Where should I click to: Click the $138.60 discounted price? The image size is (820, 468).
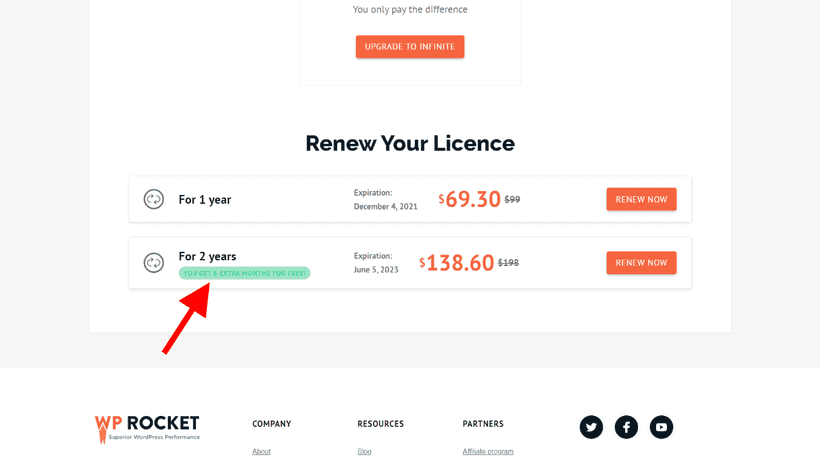[459, 263]
